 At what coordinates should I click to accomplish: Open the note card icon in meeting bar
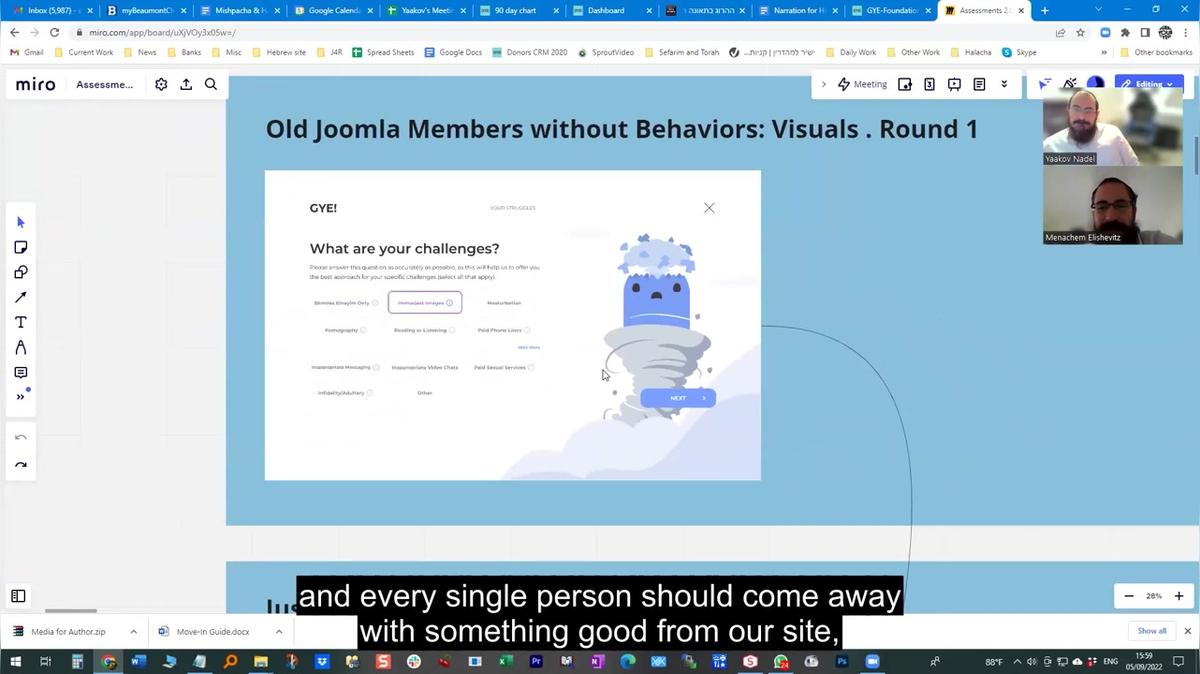click(905, 85)
